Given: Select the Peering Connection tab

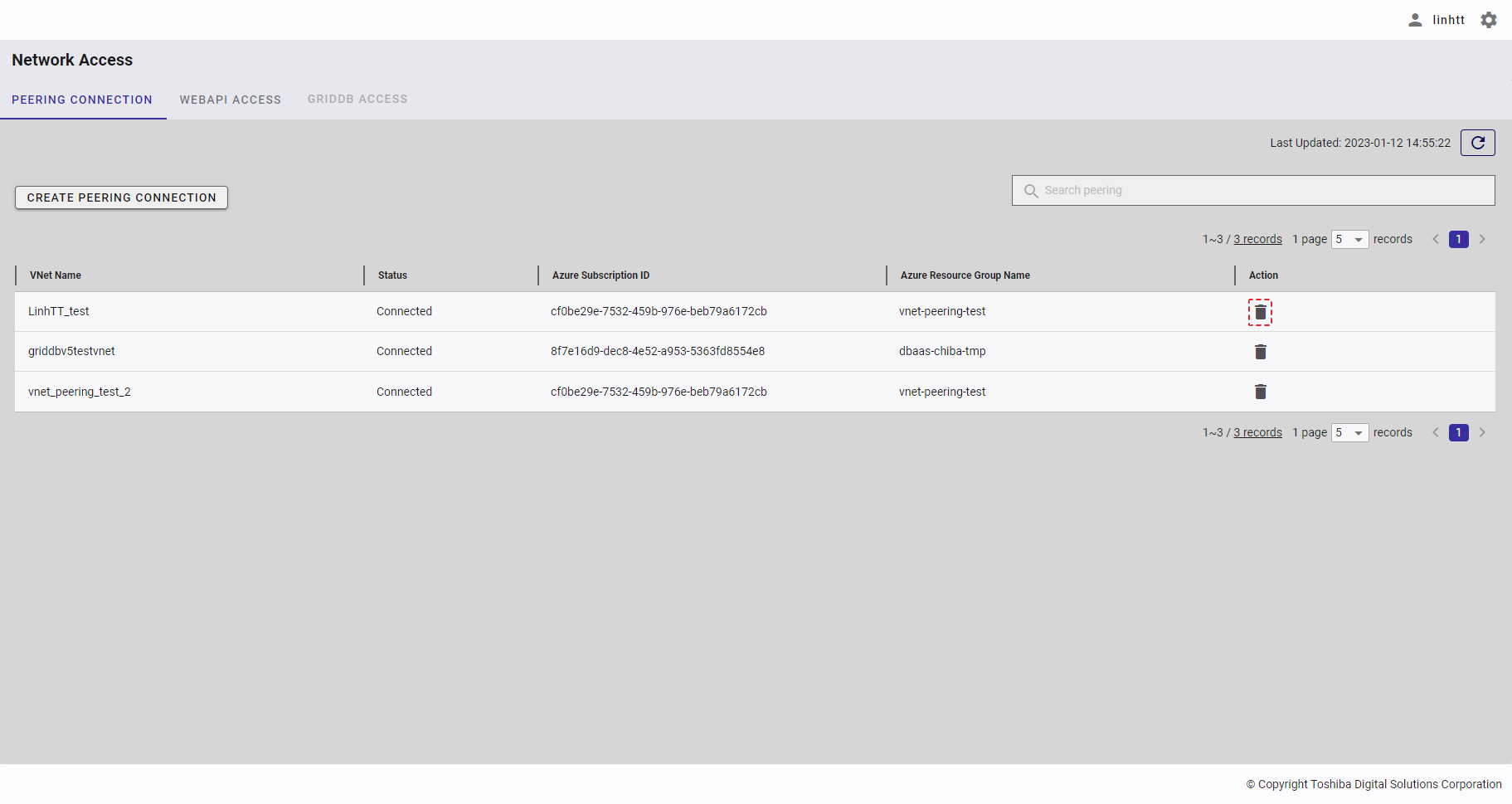Looking at the screenshot, I should coord(82,100).
